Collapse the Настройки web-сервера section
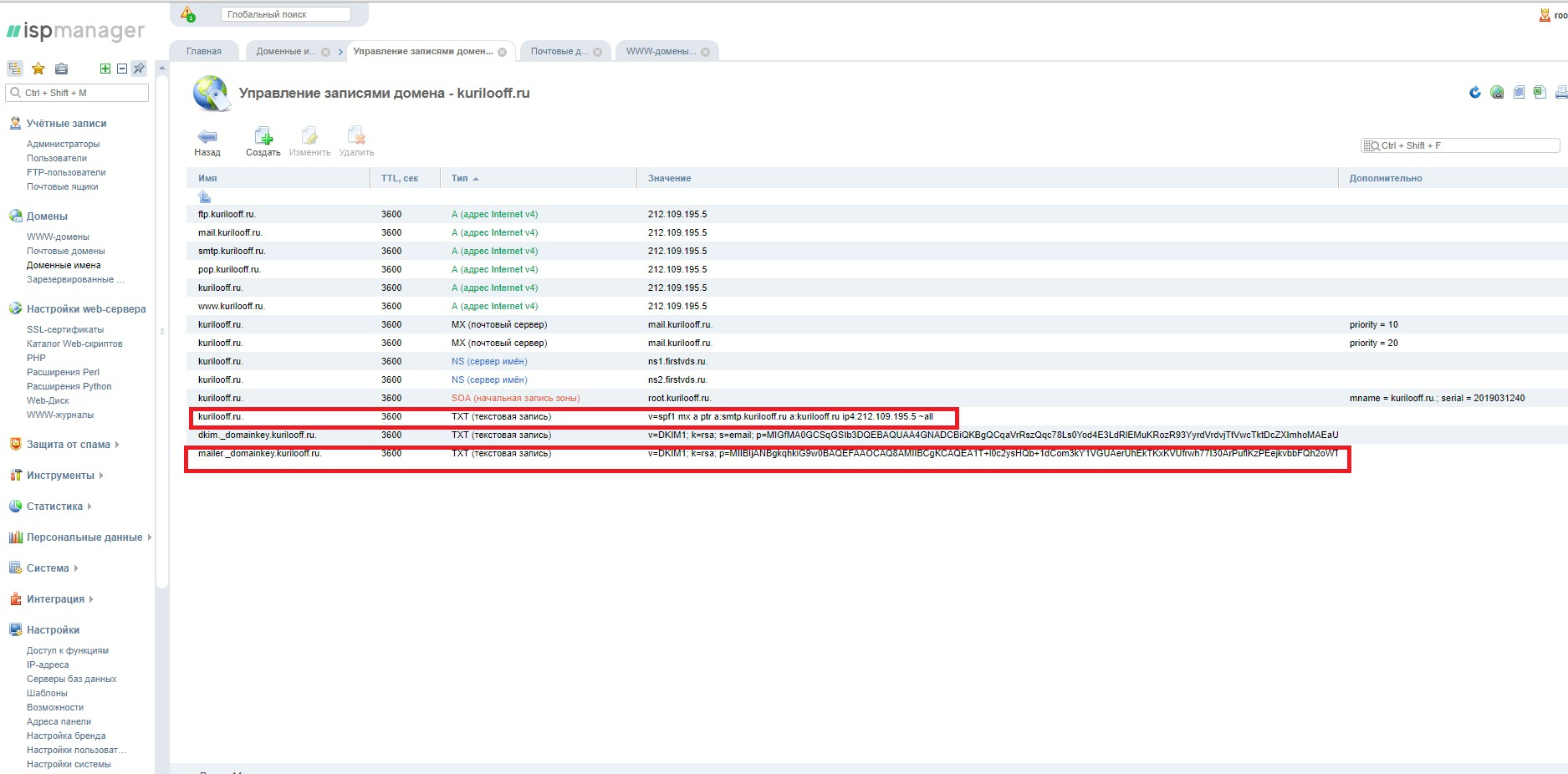 (x=86, y=308)
